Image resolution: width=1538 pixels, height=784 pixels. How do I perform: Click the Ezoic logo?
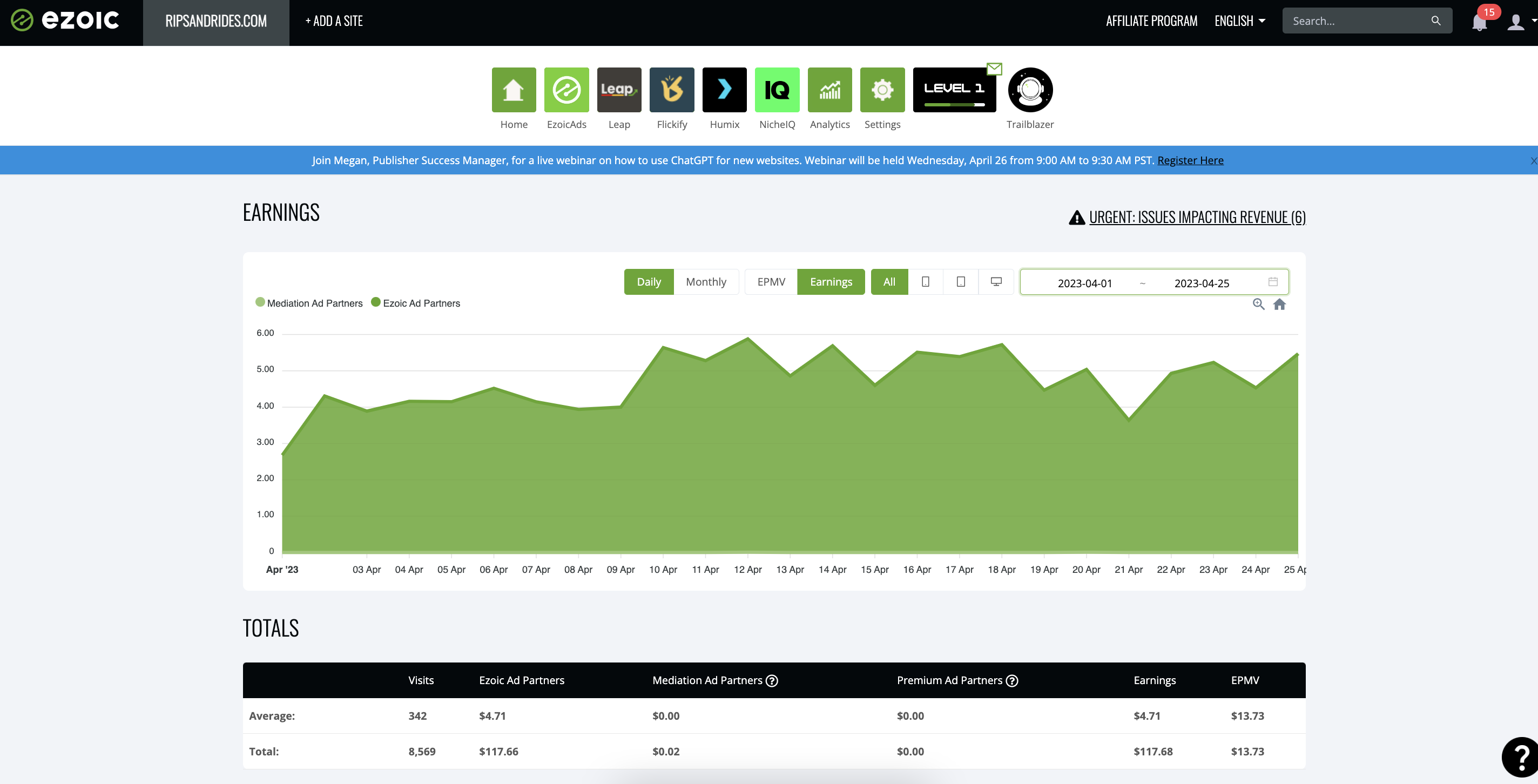[64, 21]
